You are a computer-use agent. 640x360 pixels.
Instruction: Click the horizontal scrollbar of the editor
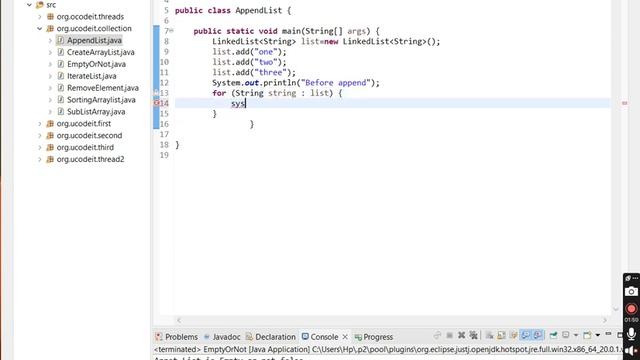click(x=392, y=320)
